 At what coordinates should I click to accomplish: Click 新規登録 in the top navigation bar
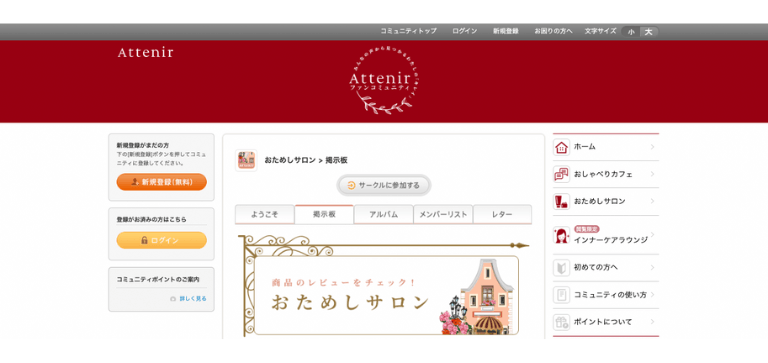[x=505, y=31]
